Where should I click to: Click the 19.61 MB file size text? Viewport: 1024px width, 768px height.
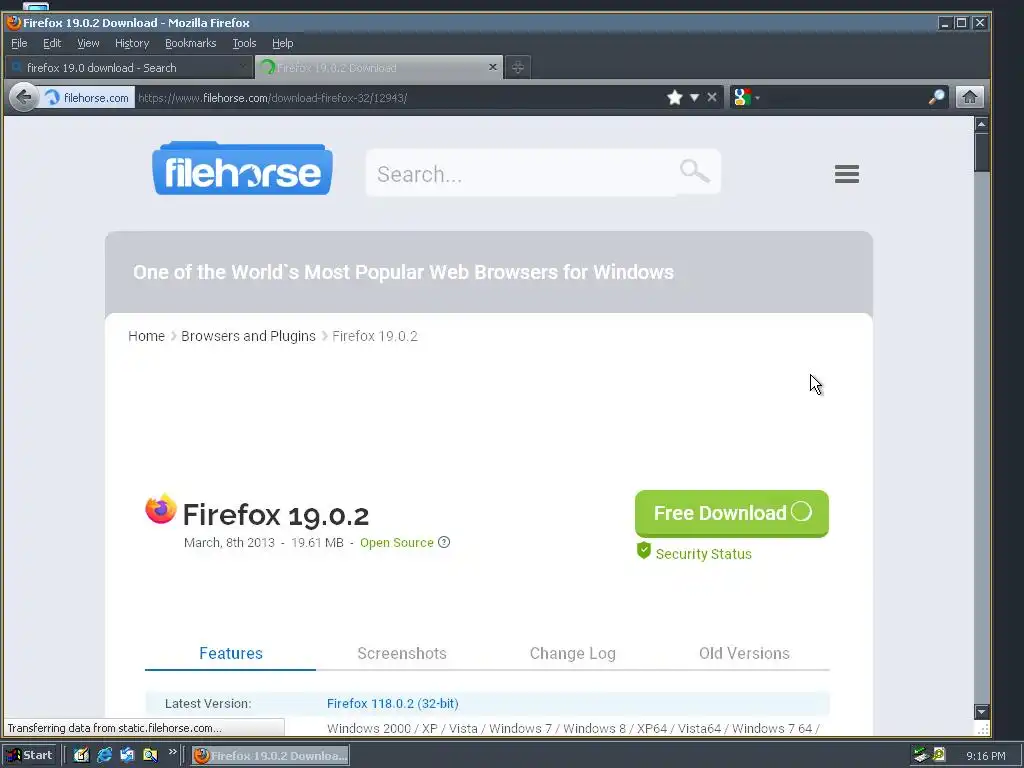pos(317,543)
